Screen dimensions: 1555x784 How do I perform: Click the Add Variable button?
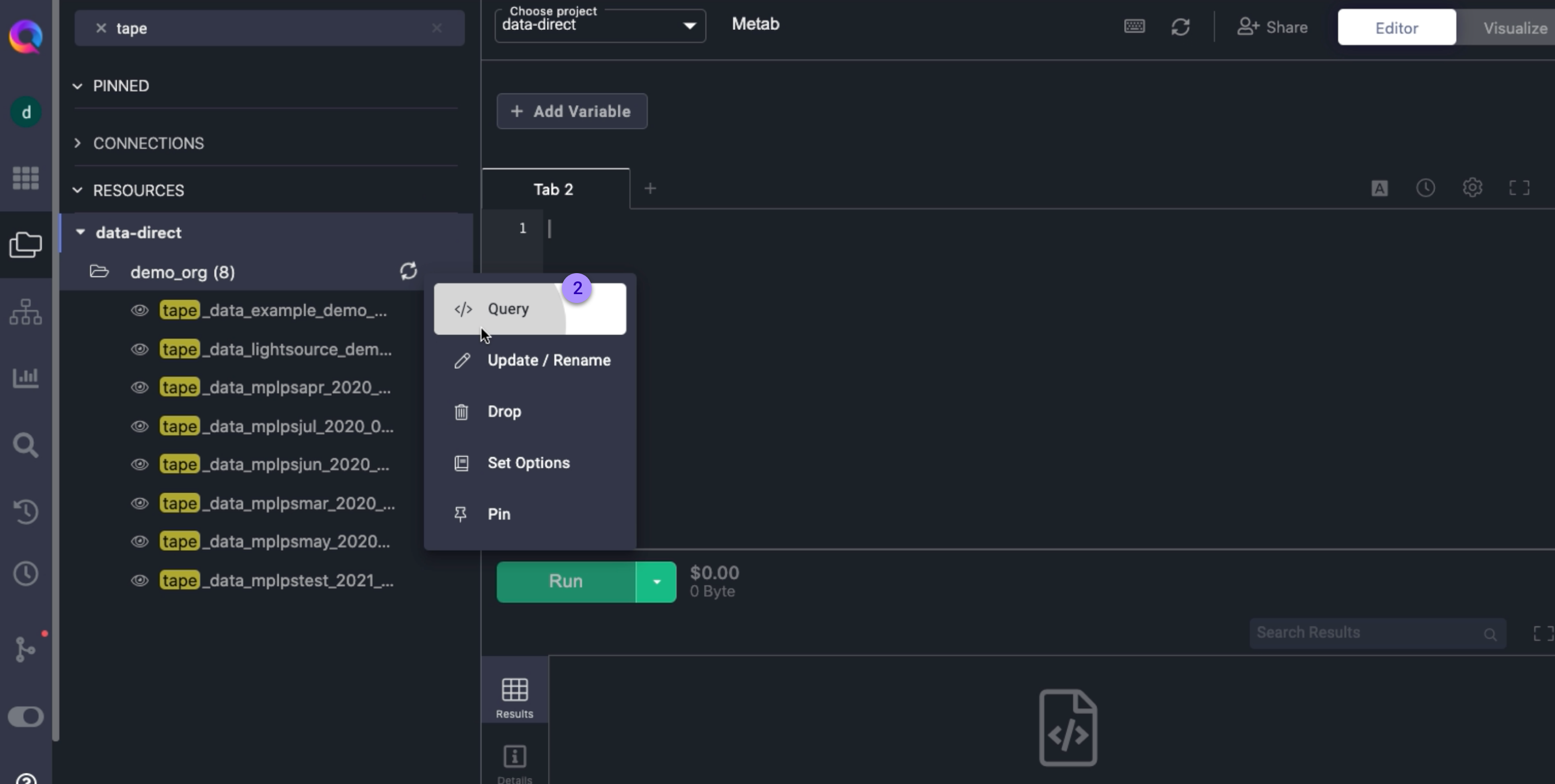coord(572,111)
